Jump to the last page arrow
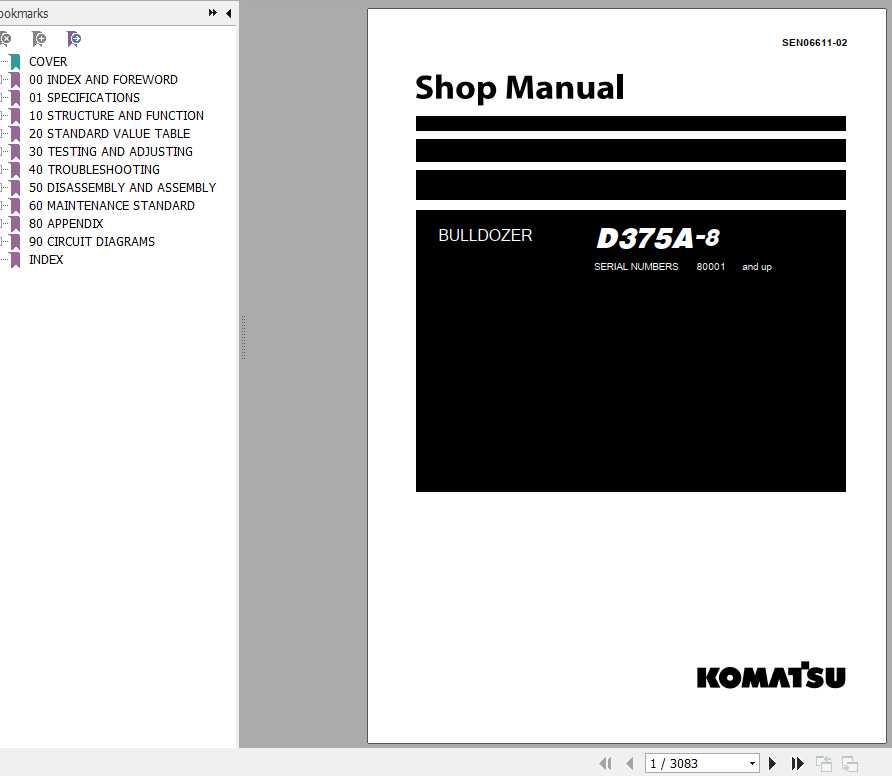The image size is (892, 776). (x=797, y=763)
